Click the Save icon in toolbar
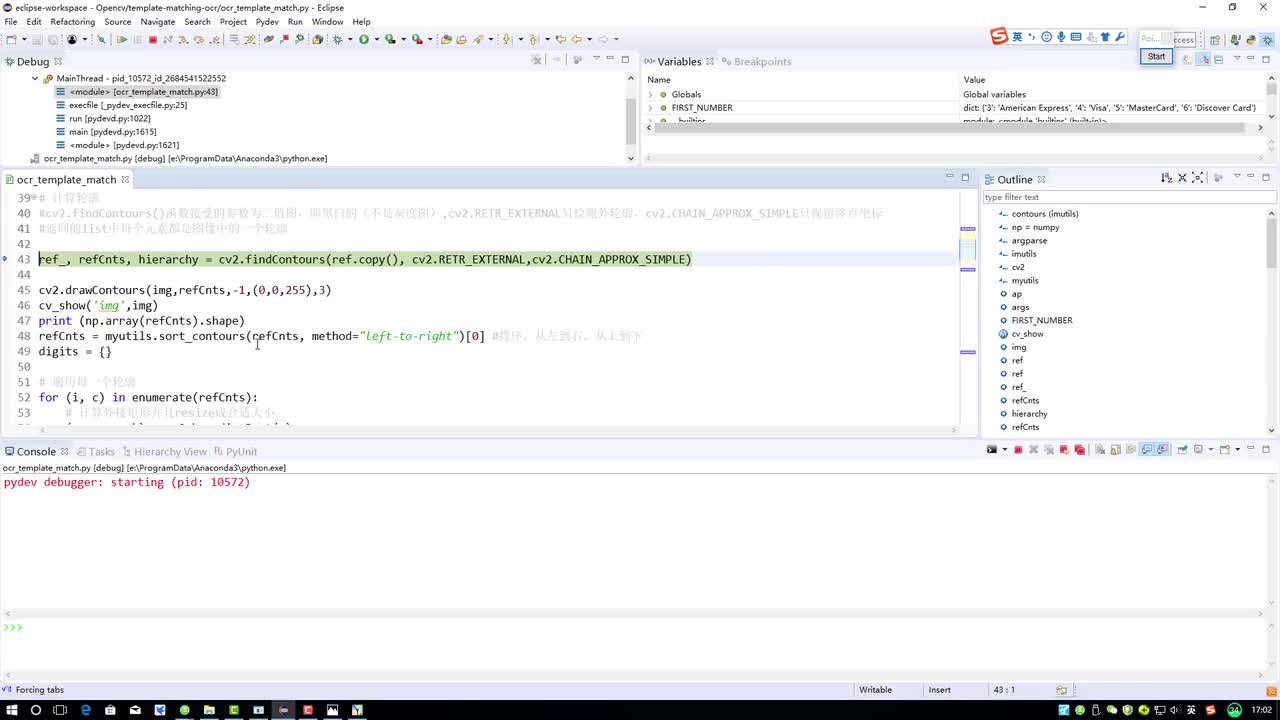Image resolution: width=1280 pixels, height=720 pixels. pyautogui.click(x=37, y=40)
